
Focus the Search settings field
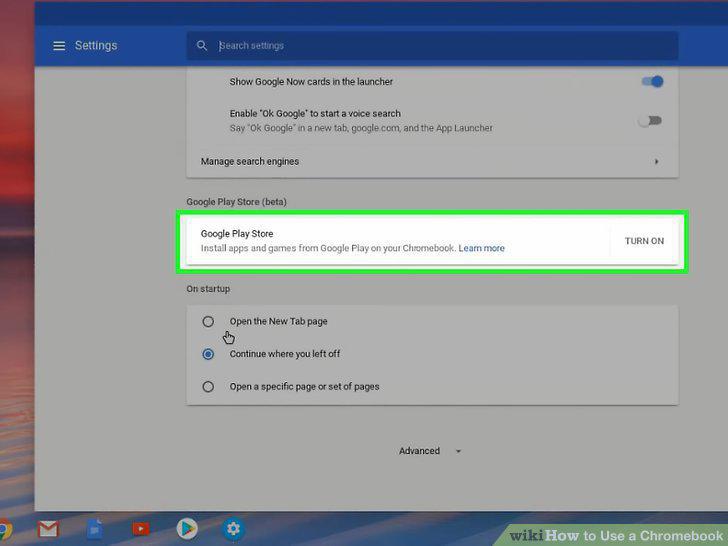pyautogui.click(x=432, y=46)
